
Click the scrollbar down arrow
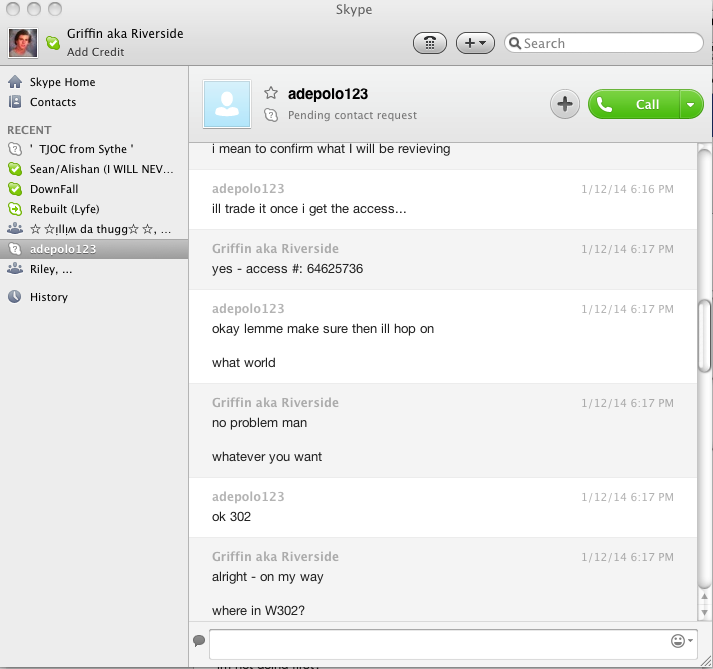[x=704, y=613]
